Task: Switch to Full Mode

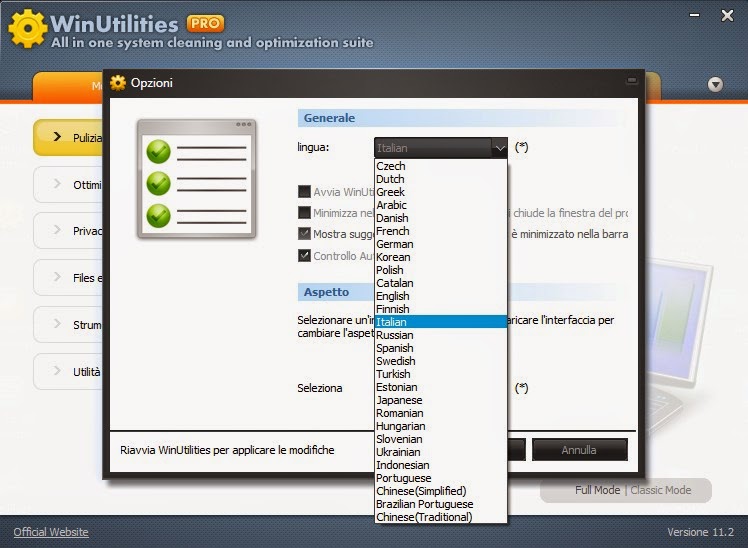Action: pos(597,490)
